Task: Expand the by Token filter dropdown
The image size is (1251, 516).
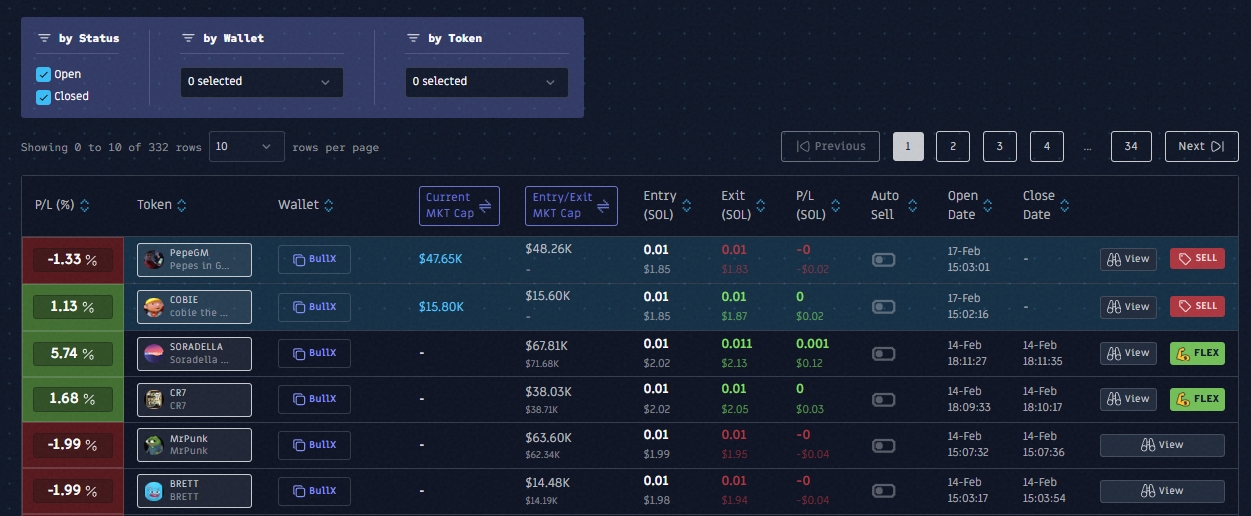Action: pos(486,82)
